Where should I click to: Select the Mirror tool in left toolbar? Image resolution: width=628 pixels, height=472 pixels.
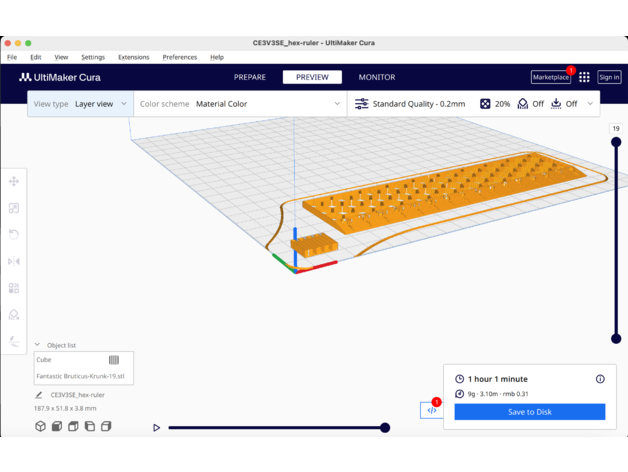[14, 261]
